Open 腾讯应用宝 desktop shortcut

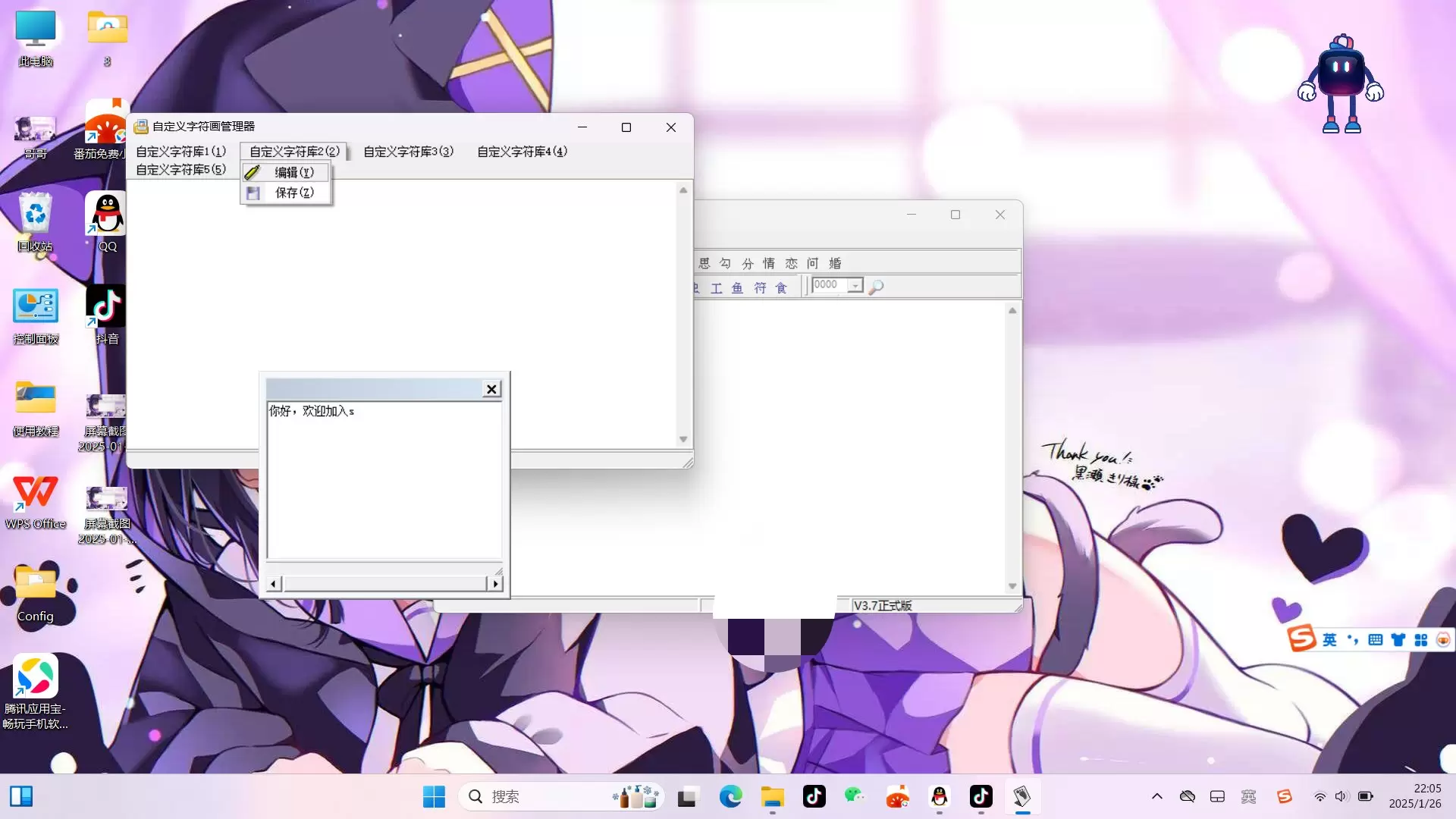(36, 691)
